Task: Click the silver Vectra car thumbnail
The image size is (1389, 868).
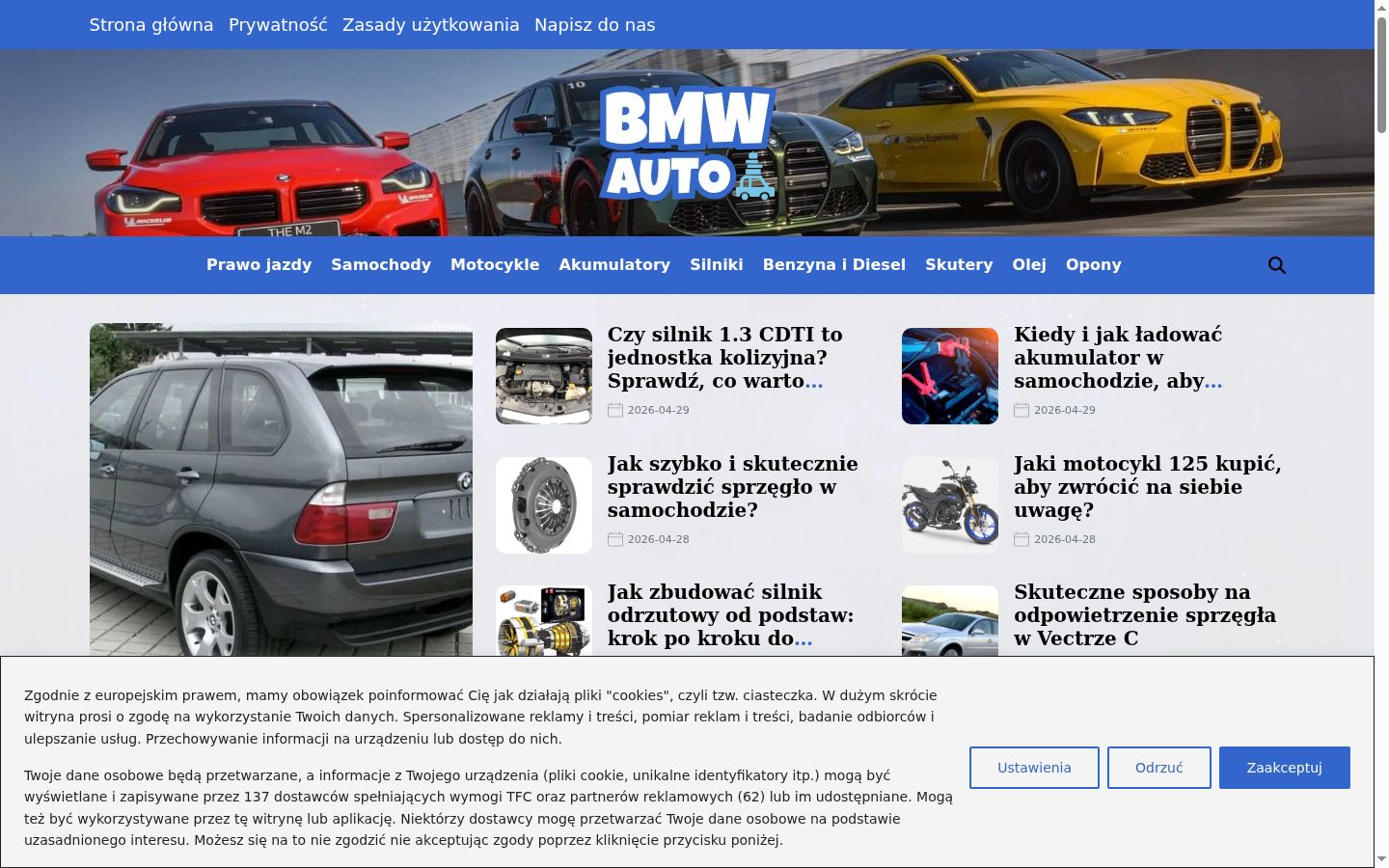Action: 950,621
